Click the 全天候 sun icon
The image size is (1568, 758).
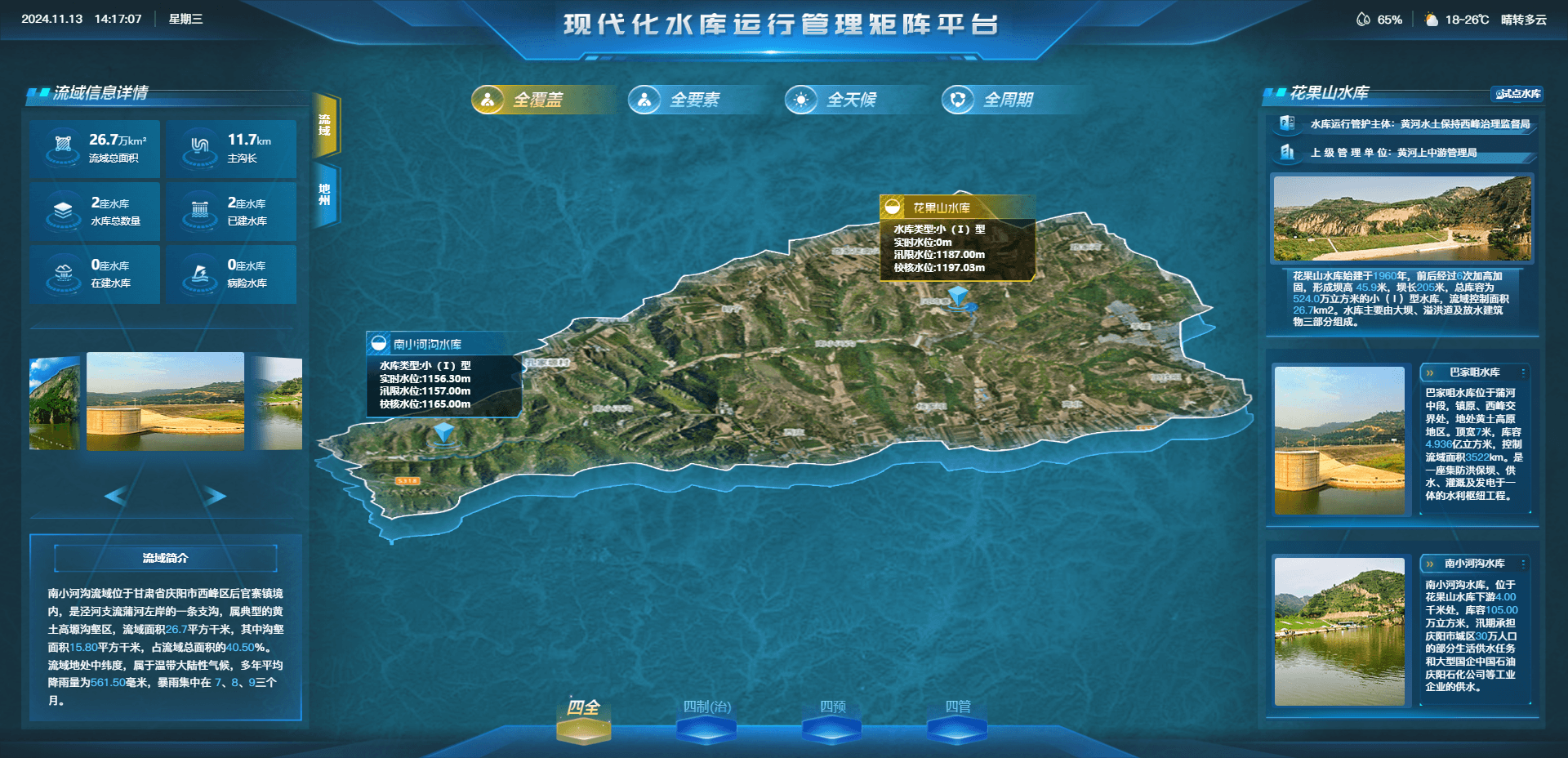(801, 100)
